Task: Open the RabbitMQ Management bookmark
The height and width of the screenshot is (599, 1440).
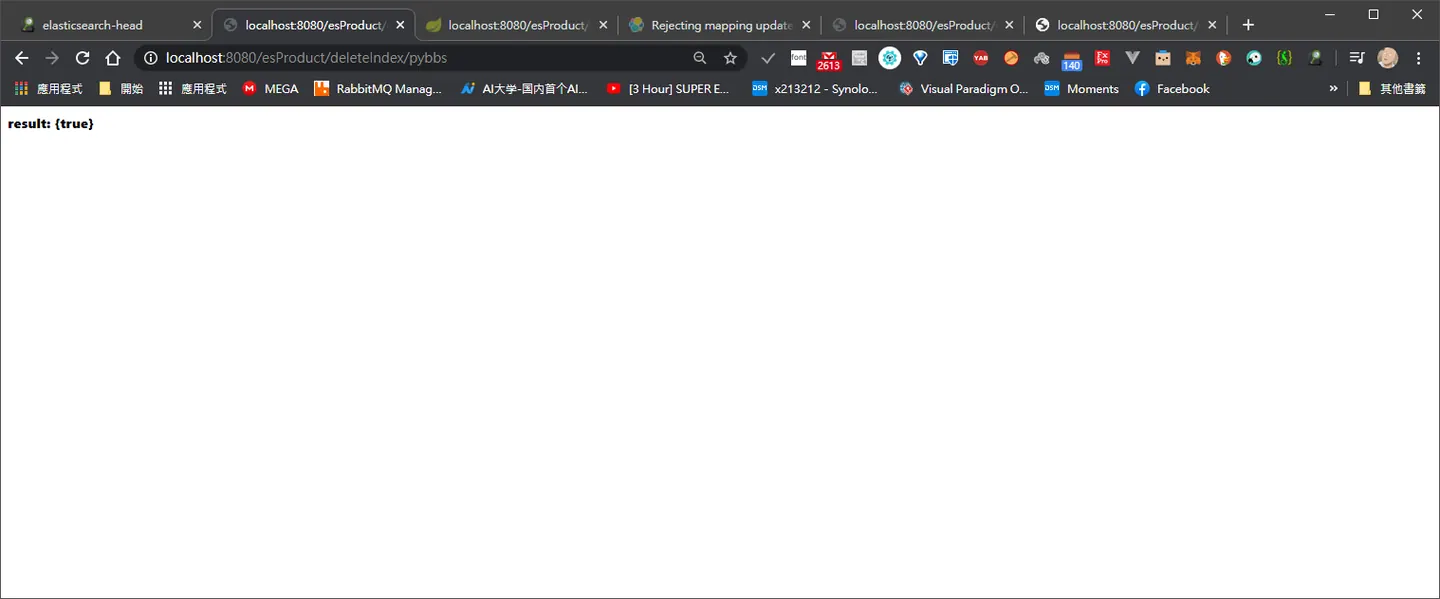Action: tap(377, 89)
